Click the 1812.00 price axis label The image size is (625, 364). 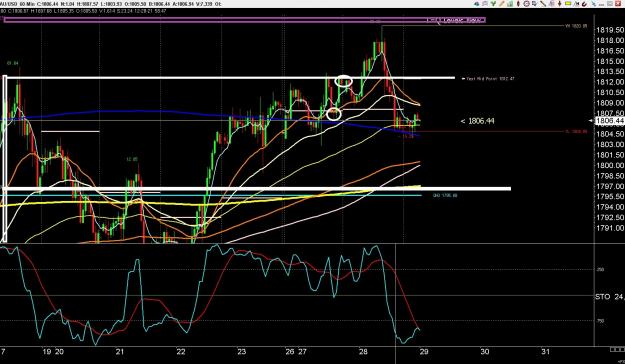pyautogui.click(x=609, y=82)
